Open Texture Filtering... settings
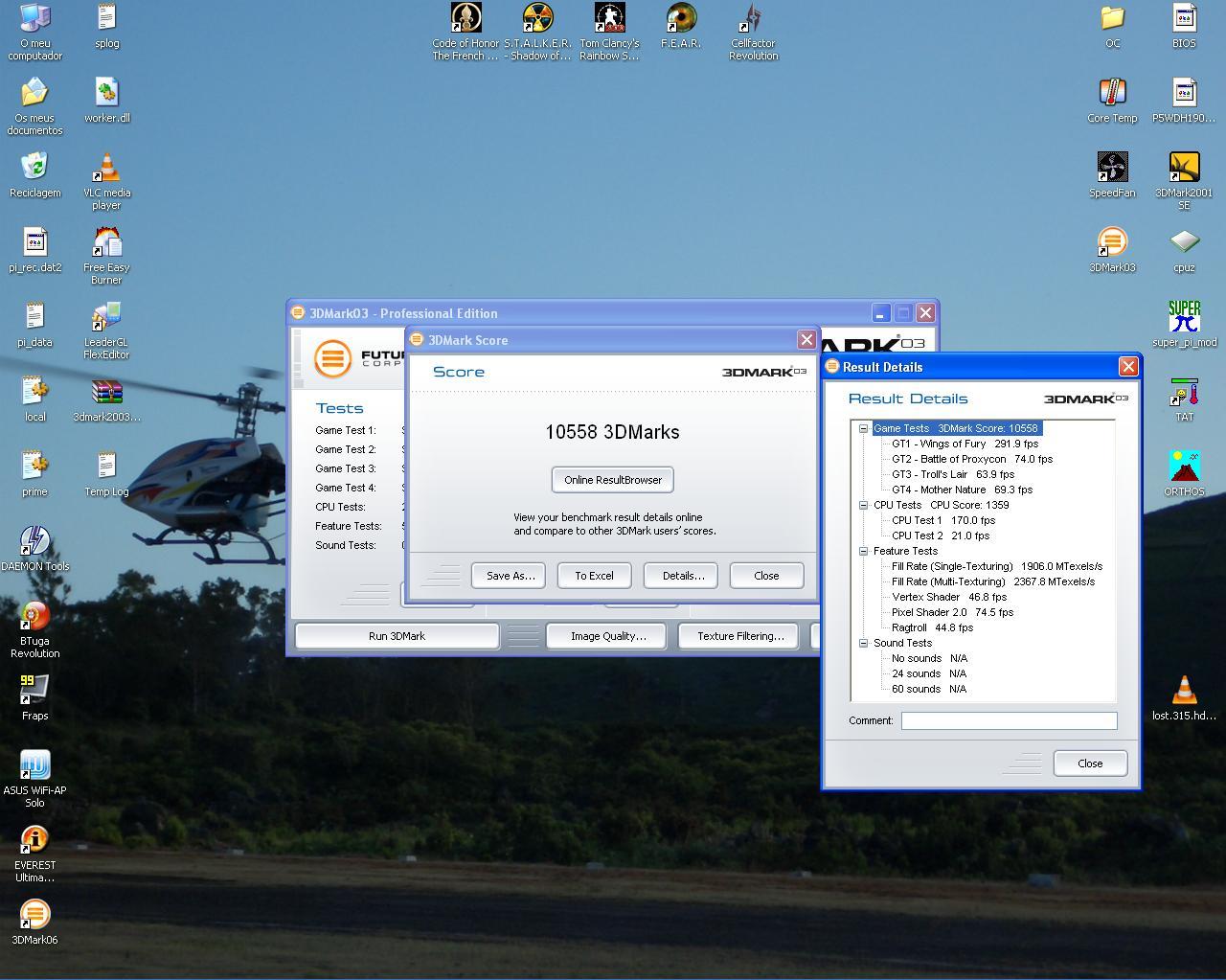This screenshot has height=980, width=1226. coord(739,636)
